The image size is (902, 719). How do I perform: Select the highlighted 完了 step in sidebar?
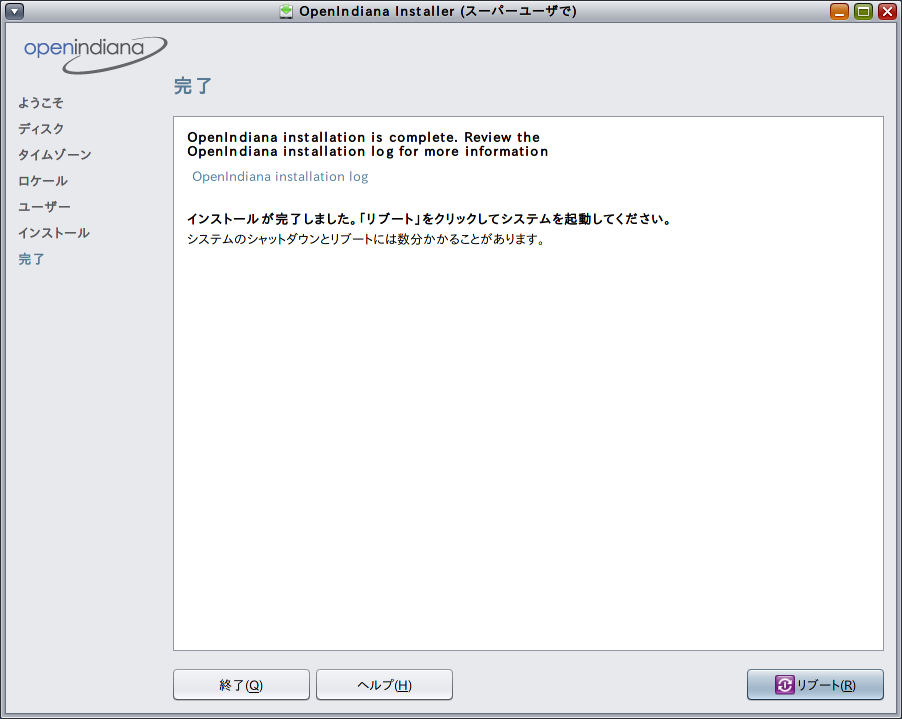click(31, 259)
